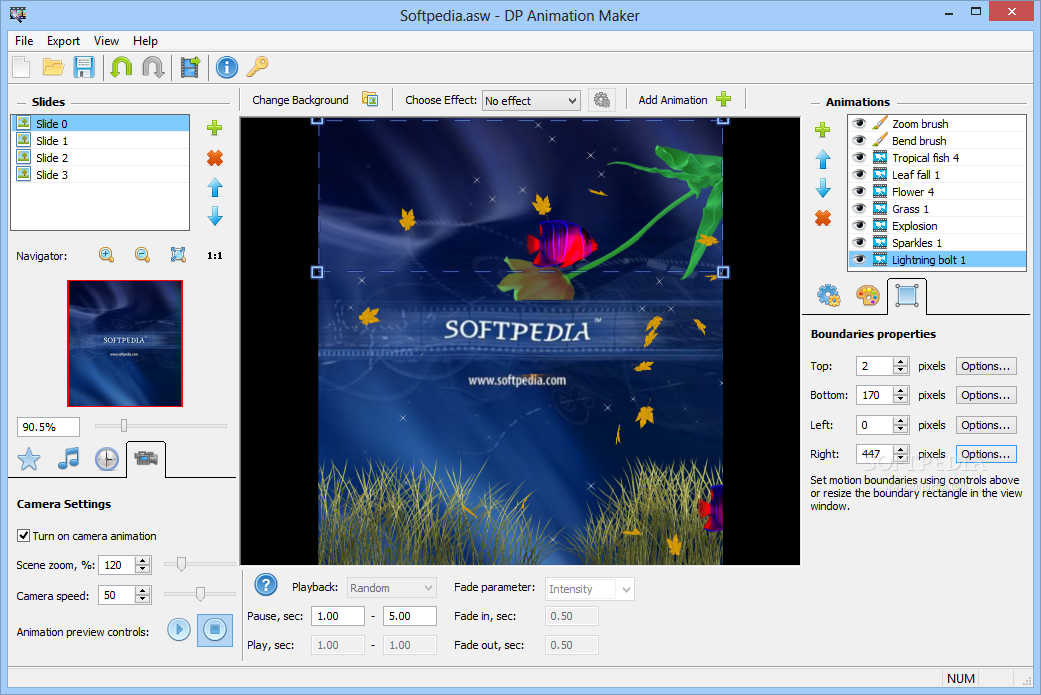This screenshot has height=695, width=1041.
Task: Switch to the music note tab
Action: 68,458
